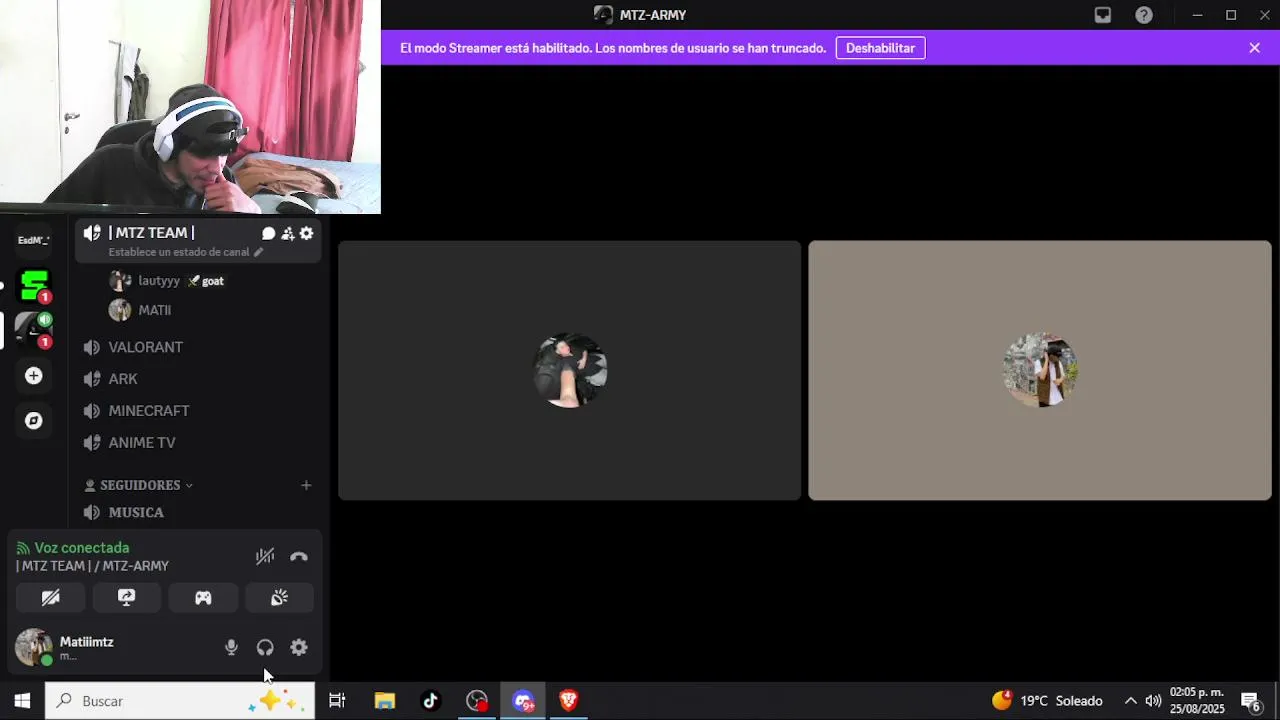Open the volume control in system tray
Screen dimensions: 1280x720
[x=1153, y=701]
